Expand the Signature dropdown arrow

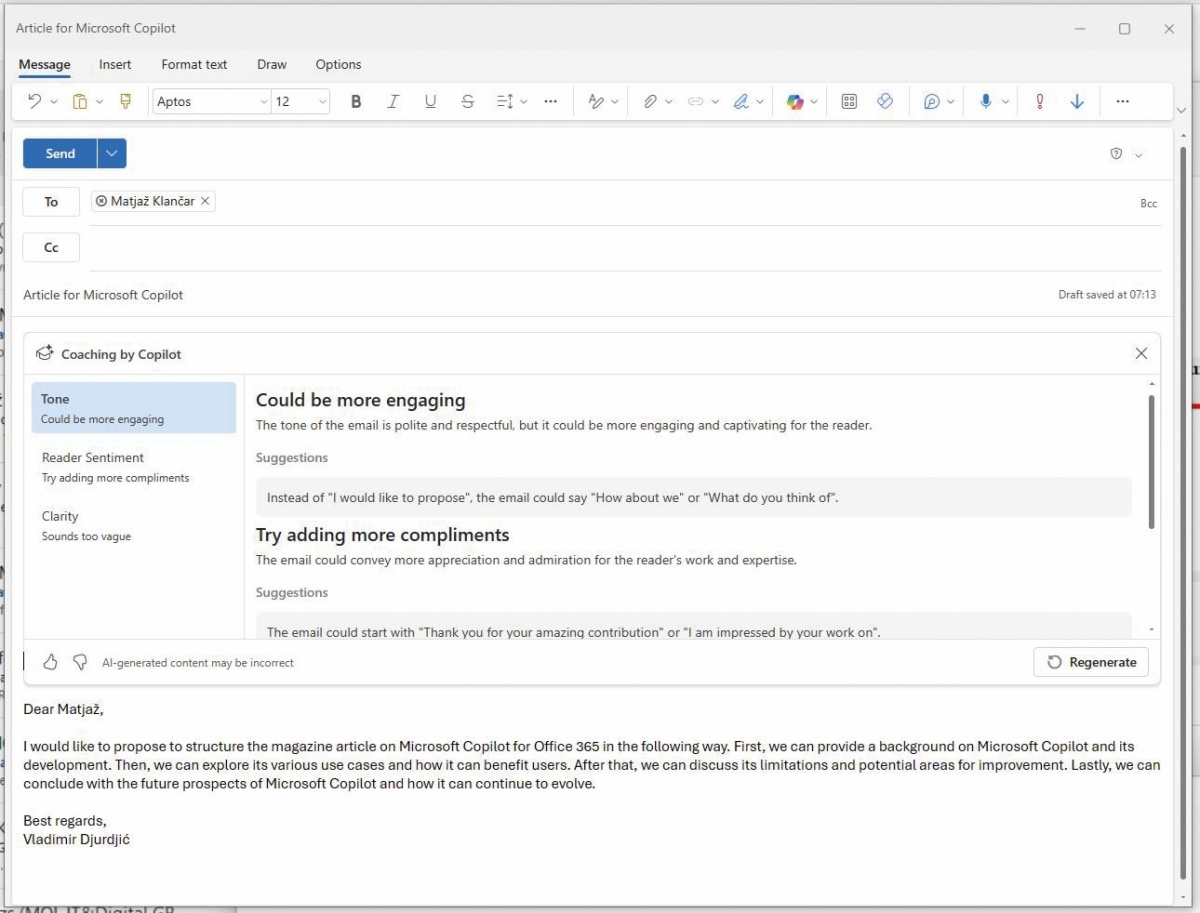[x=760, y=101]
